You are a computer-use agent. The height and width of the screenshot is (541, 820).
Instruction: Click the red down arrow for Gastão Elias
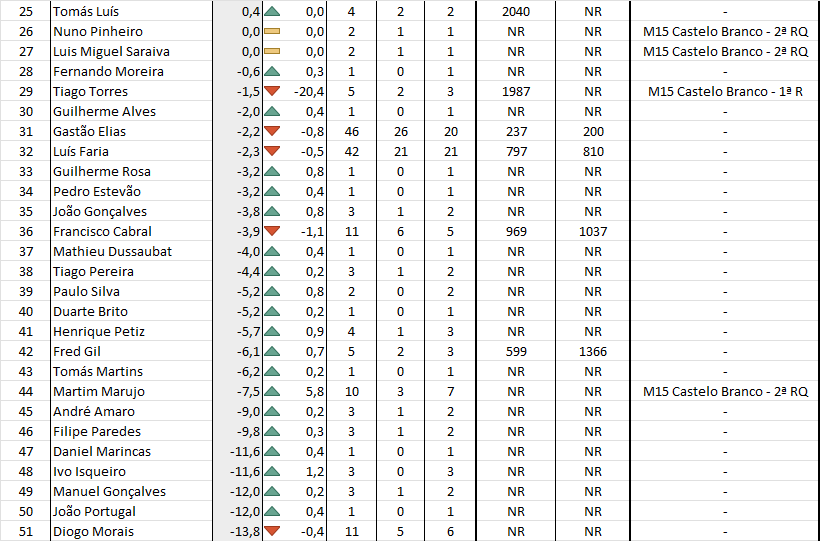[x=272, y=131]
